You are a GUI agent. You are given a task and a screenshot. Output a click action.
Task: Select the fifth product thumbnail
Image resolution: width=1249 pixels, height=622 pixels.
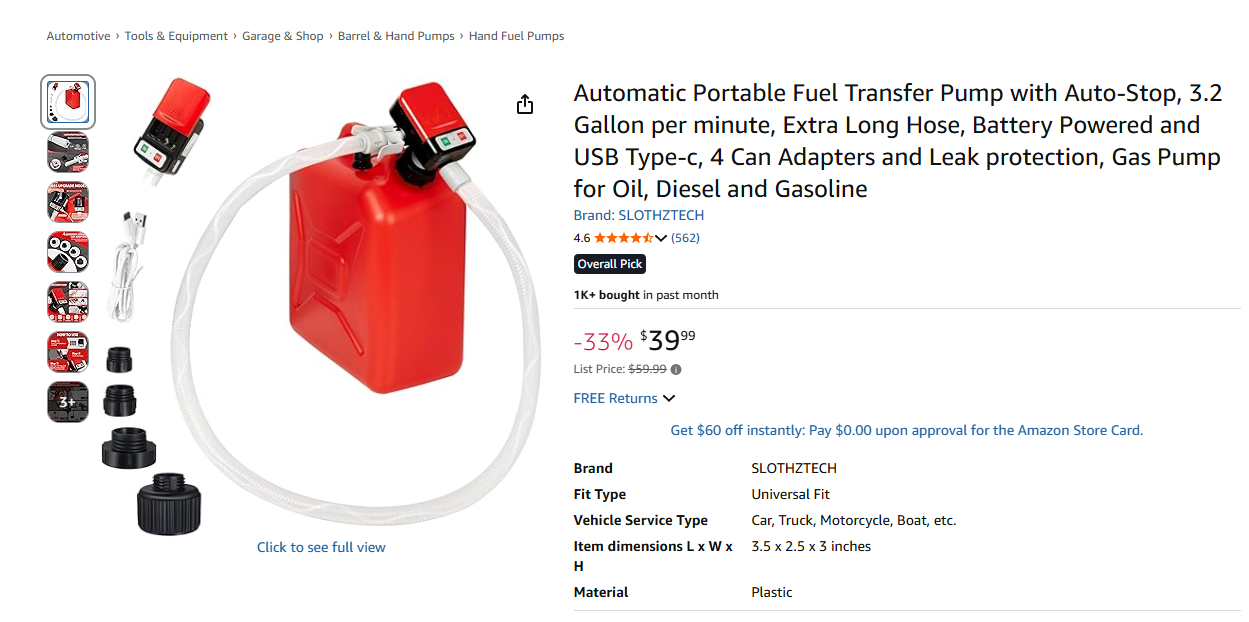coord(68,302)
